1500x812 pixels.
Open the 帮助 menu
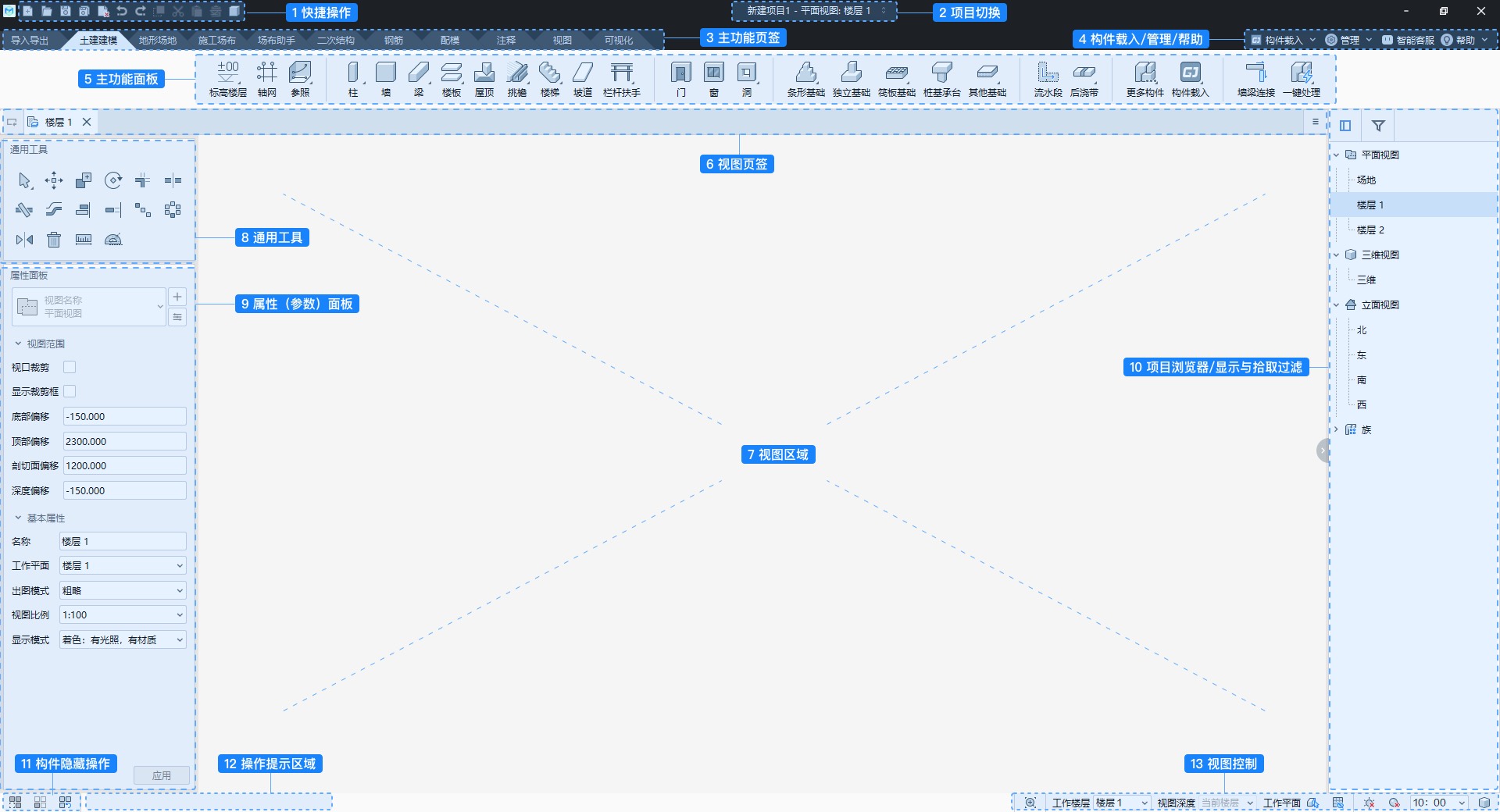point(1465,40)
